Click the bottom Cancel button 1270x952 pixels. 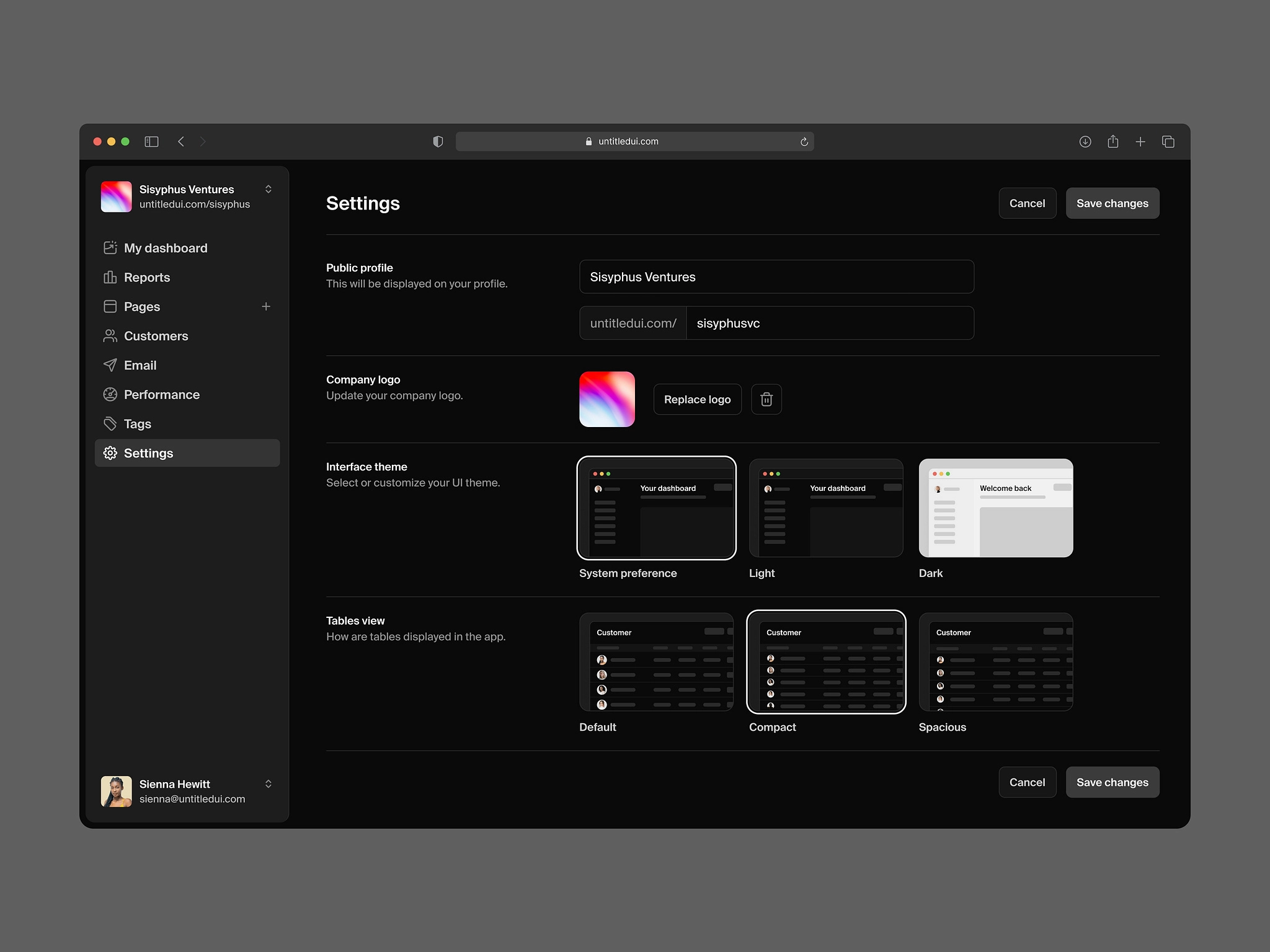click(x=1027, y=782)
